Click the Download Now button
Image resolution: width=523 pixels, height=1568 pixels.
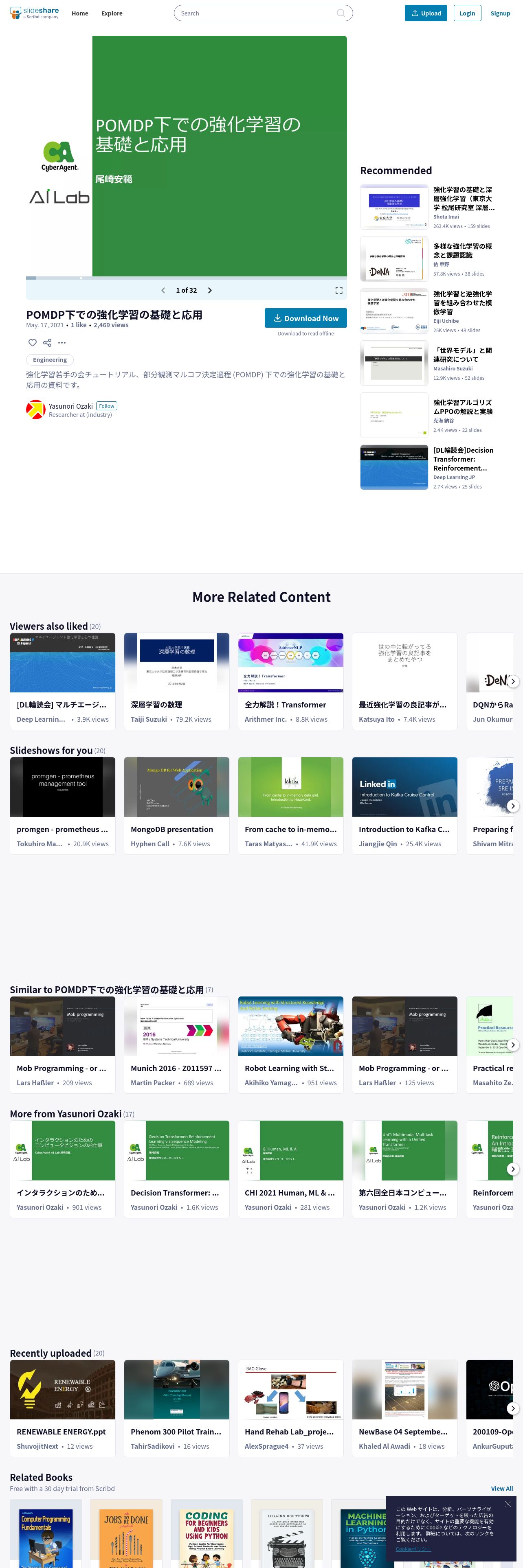click(305, 318)
